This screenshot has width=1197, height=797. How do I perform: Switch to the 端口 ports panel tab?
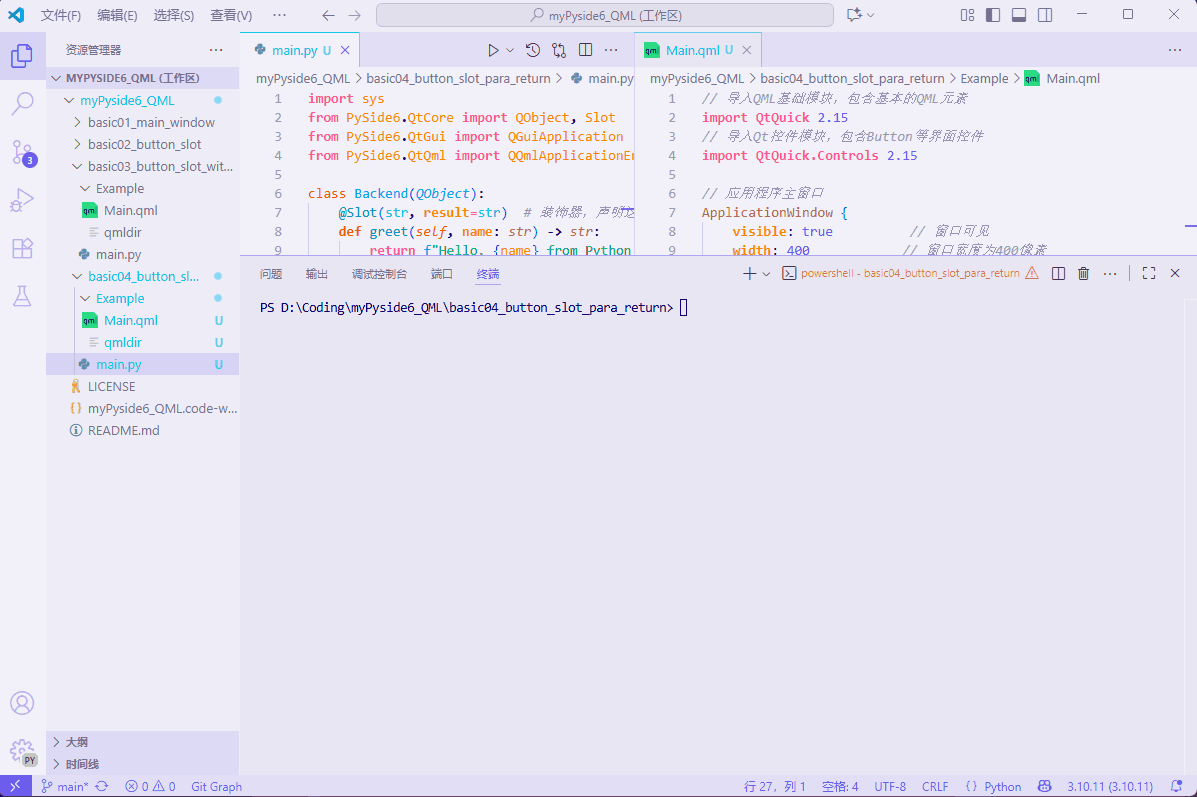[442, 274]
